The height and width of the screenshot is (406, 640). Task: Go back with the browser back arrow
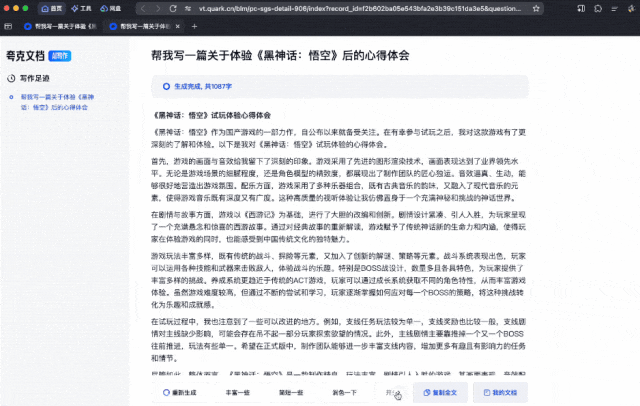coord(143,9)
